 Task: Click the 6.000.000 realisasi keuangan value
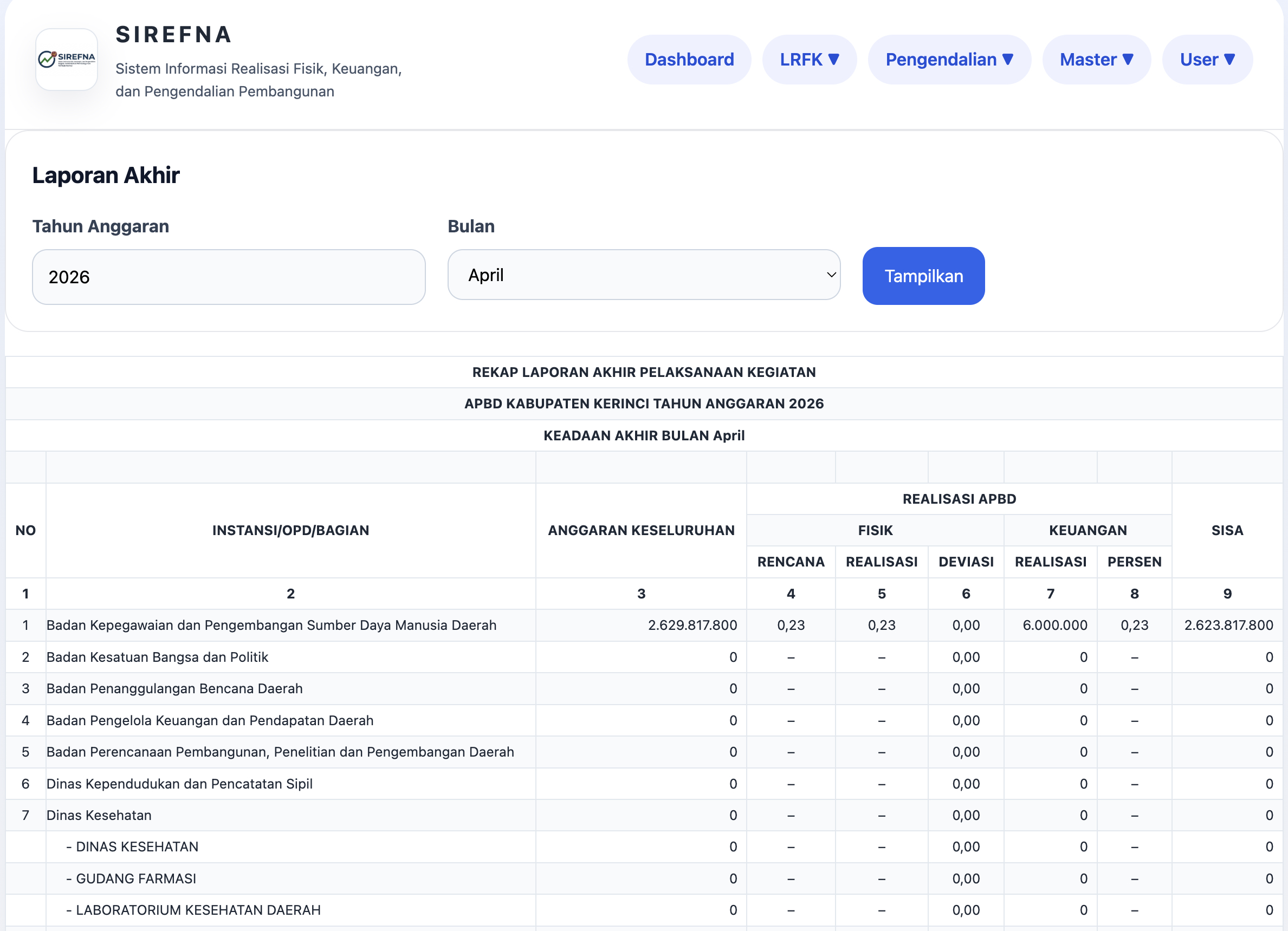pyautogui.click(x=1054, y=625)
